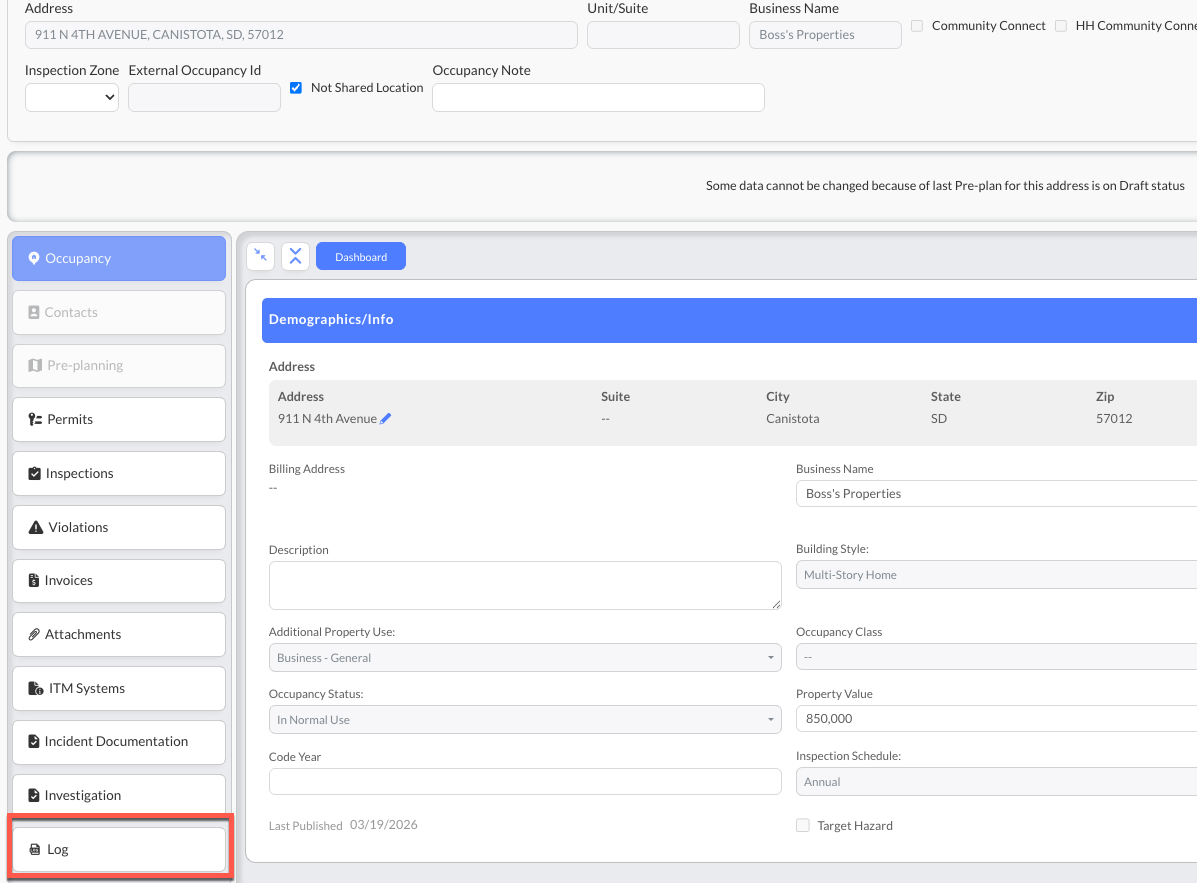This screenshot has width=1197, height=883.
Task: Click the collapse arrows icon left of Dashboard
Action: tap(260, 256)
